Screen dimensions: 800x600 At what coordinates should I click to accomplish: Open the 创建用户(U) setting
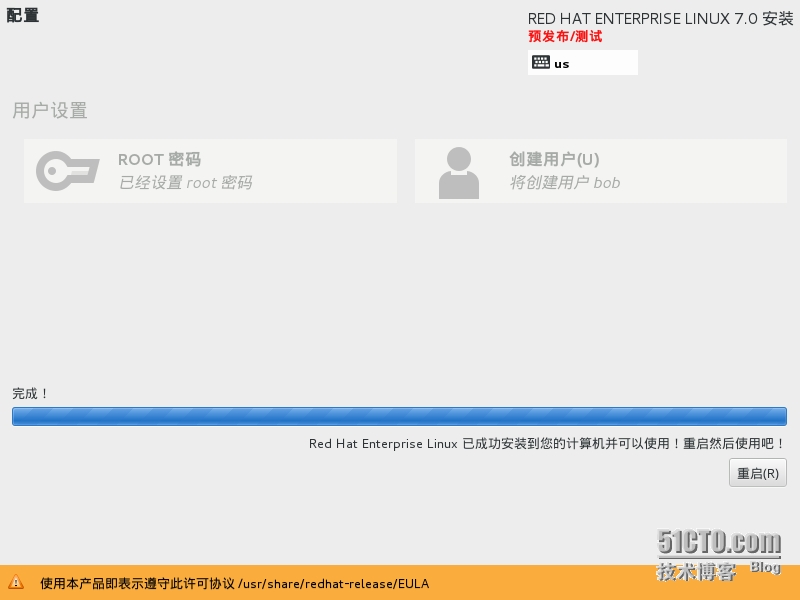point(601,171)
